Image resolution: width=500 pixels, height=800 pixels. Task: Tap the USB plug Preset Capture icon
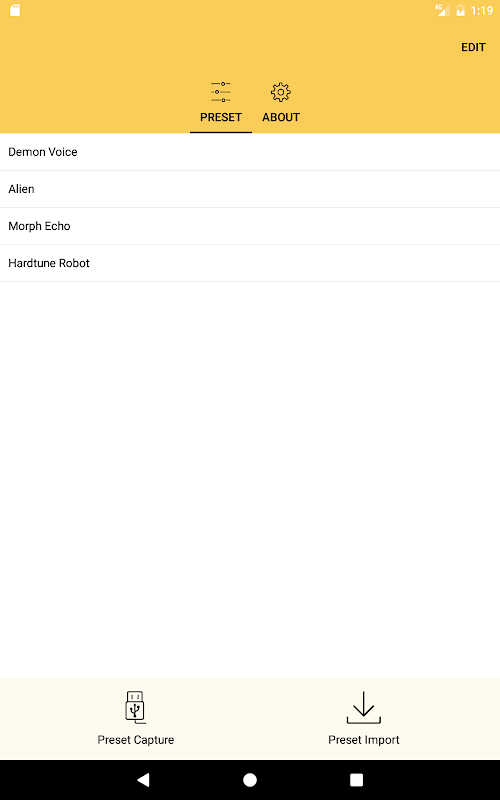tap(135, 707)
